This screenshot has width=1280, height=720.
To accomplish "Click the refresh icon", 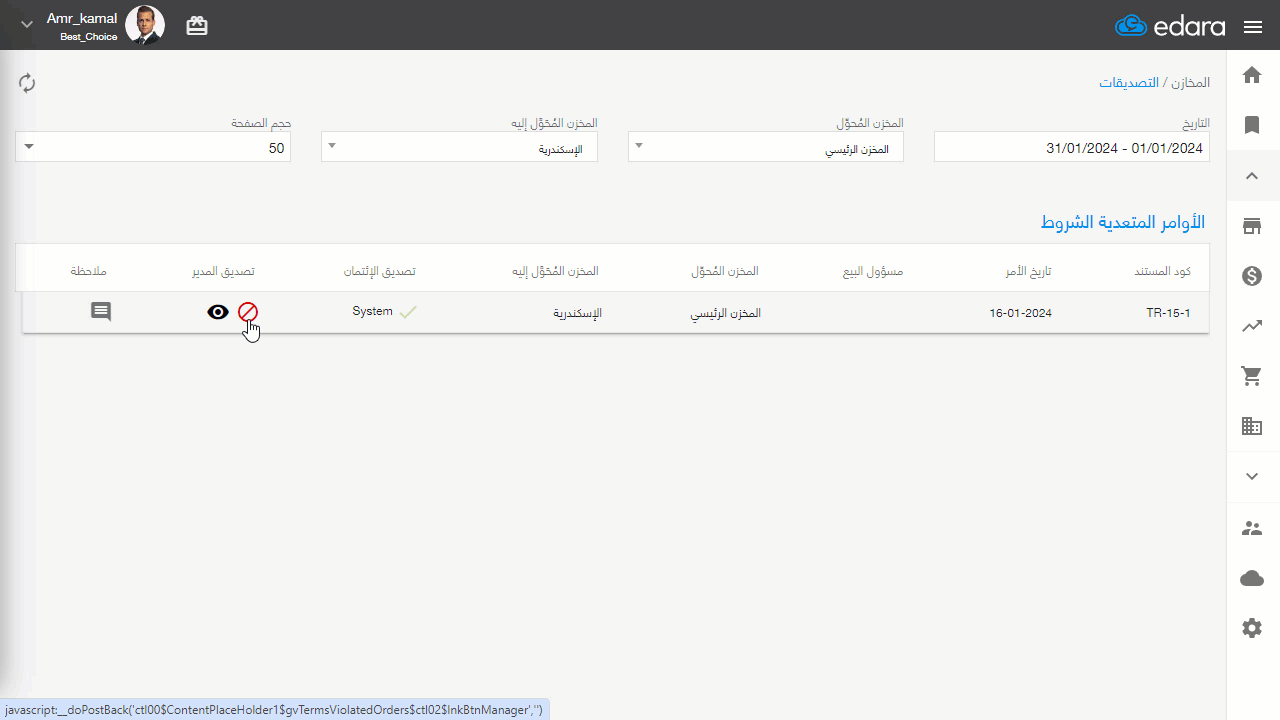I will [27, 83].
